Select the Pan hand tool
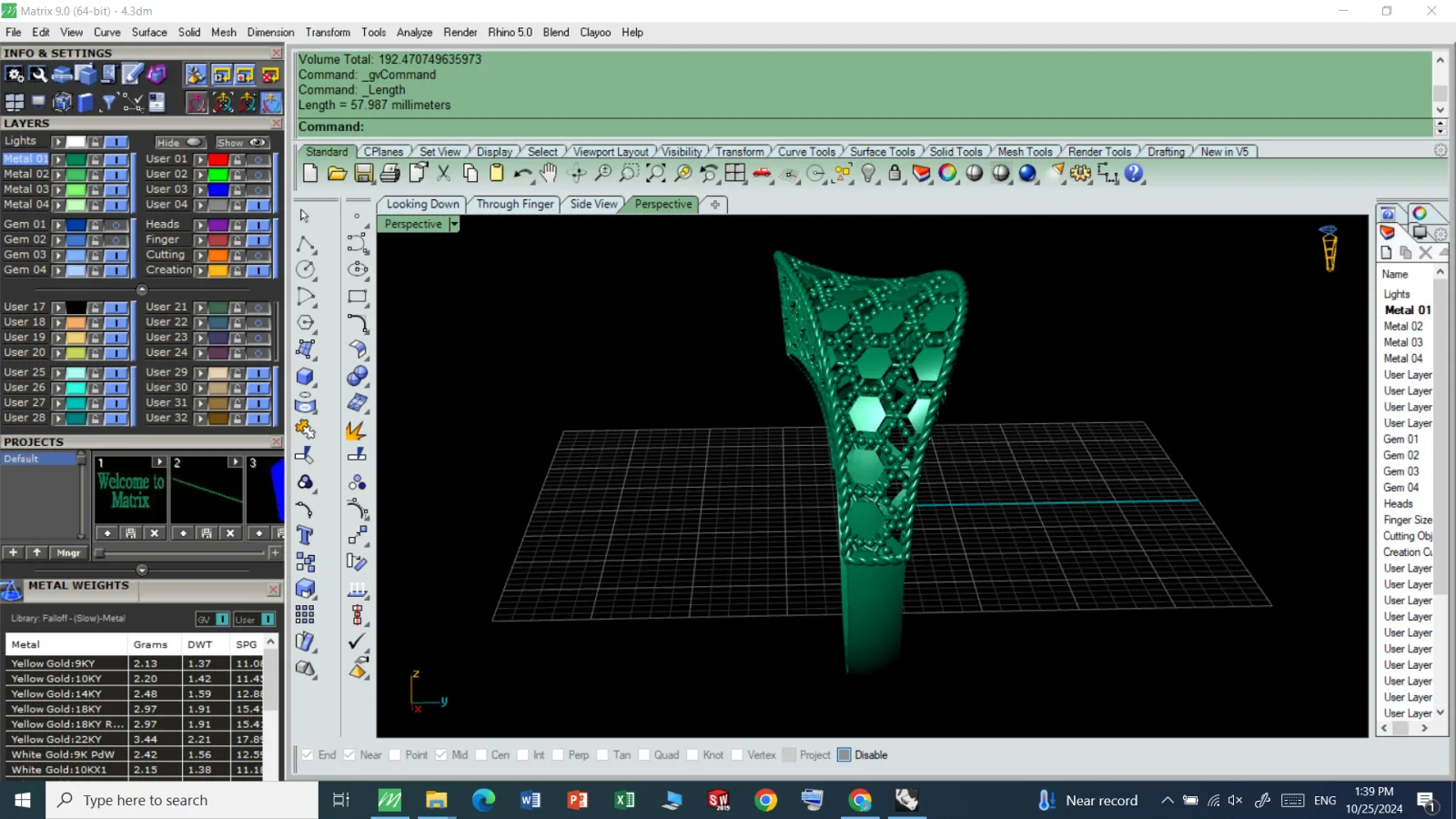 click(549, 173)
